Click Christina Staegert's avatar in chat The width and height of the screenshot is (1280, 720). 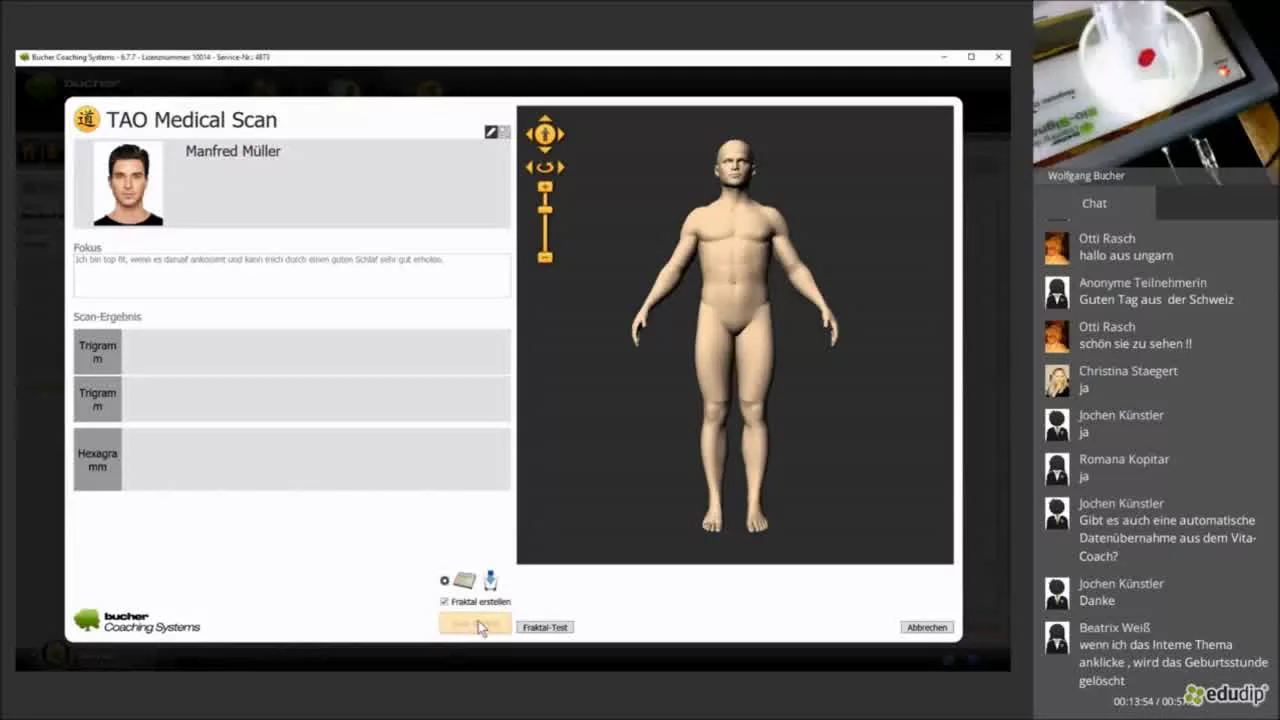point(1057,380)
